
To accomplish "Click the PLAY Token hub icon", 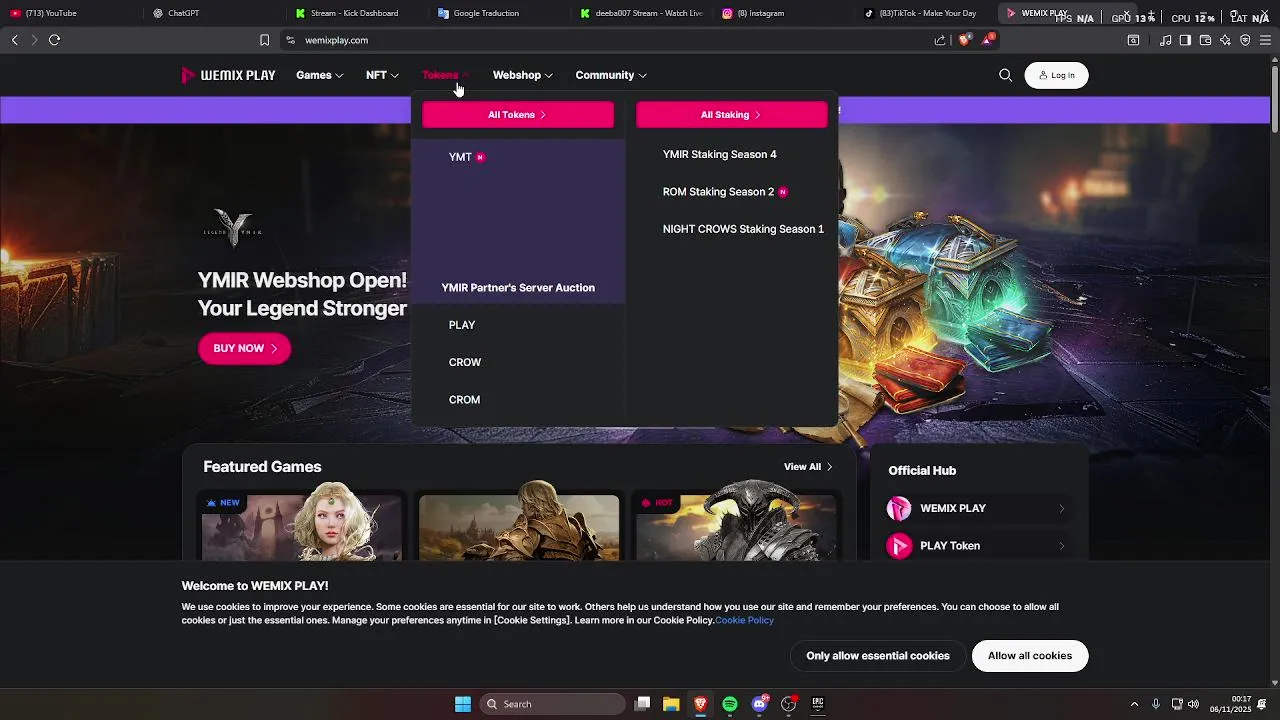I will point(899,546).
